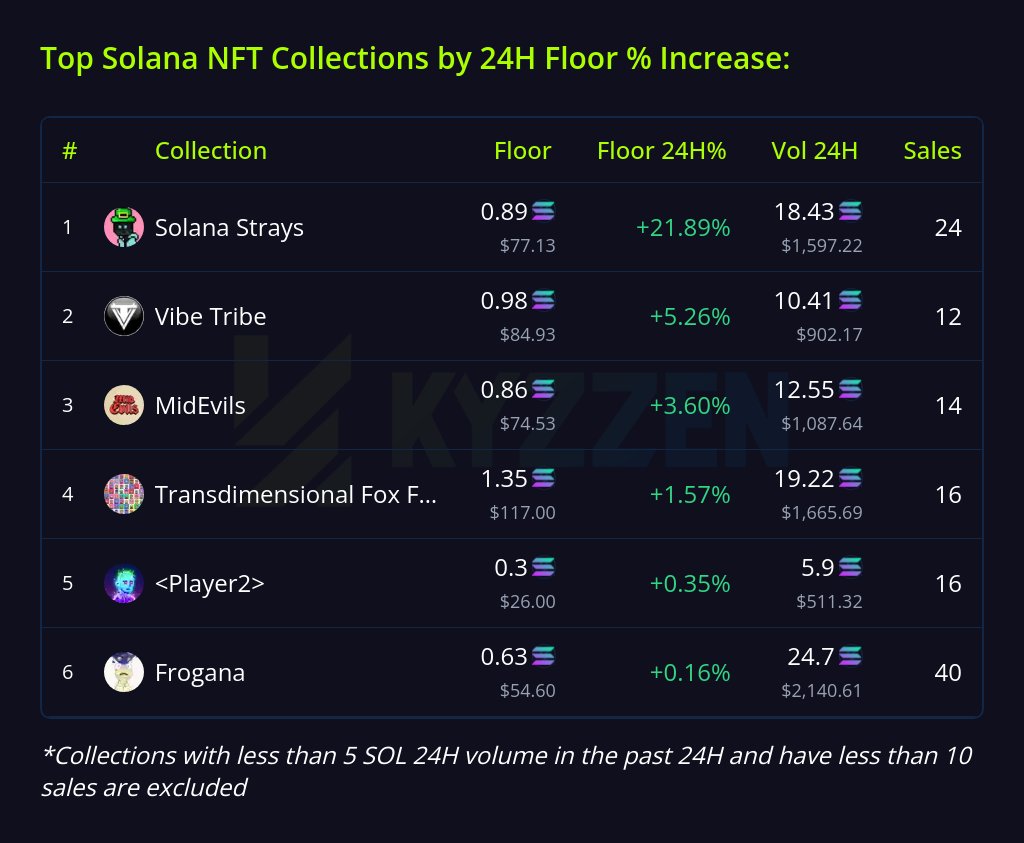The image size is (1024, 843).
Task: Sort by the Floor column header
Action: pyautogui.click(x=522, y=151)
